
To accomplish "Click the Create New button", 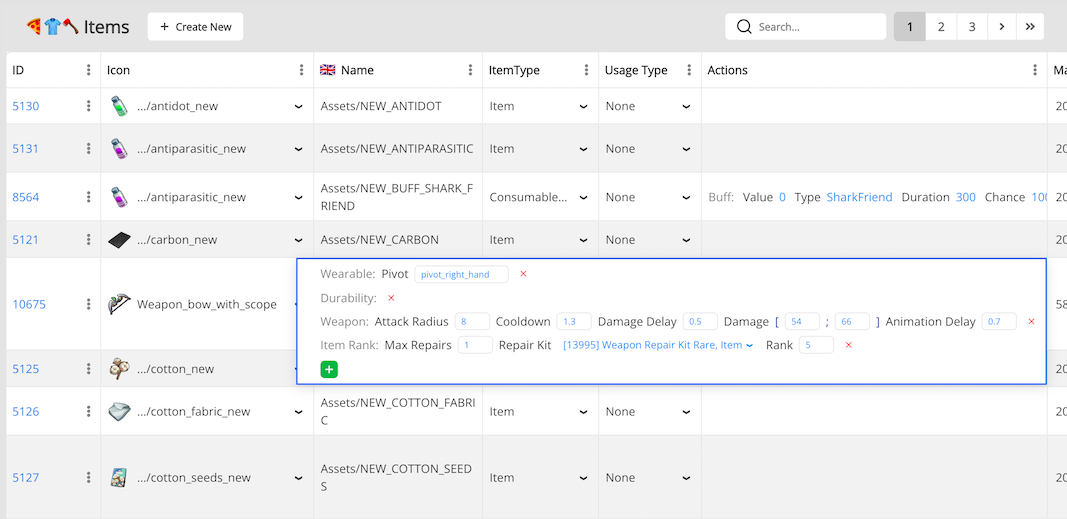I will [195, 27].
